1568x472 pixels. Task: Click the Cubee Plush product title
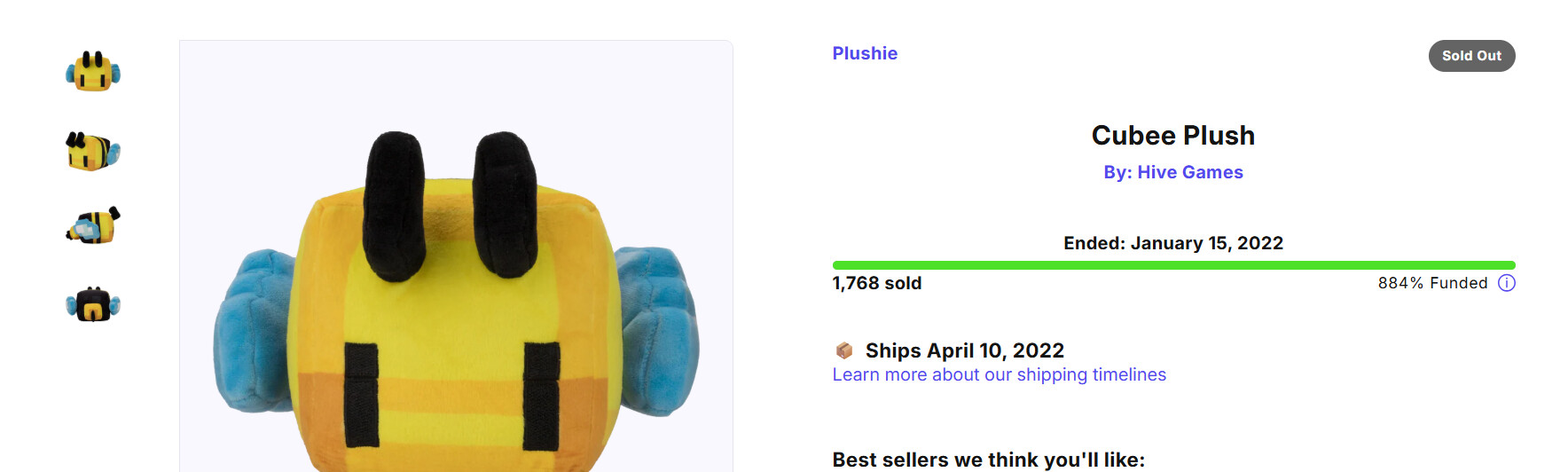pyautogui.click(x=1172, y=136)
